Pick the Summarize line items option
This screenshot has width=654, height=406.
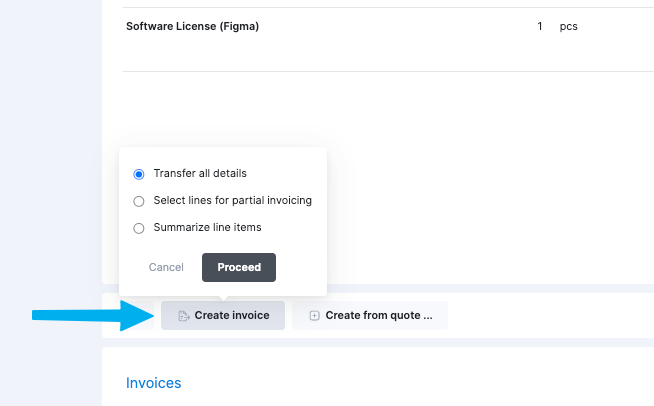click(138, 228)
